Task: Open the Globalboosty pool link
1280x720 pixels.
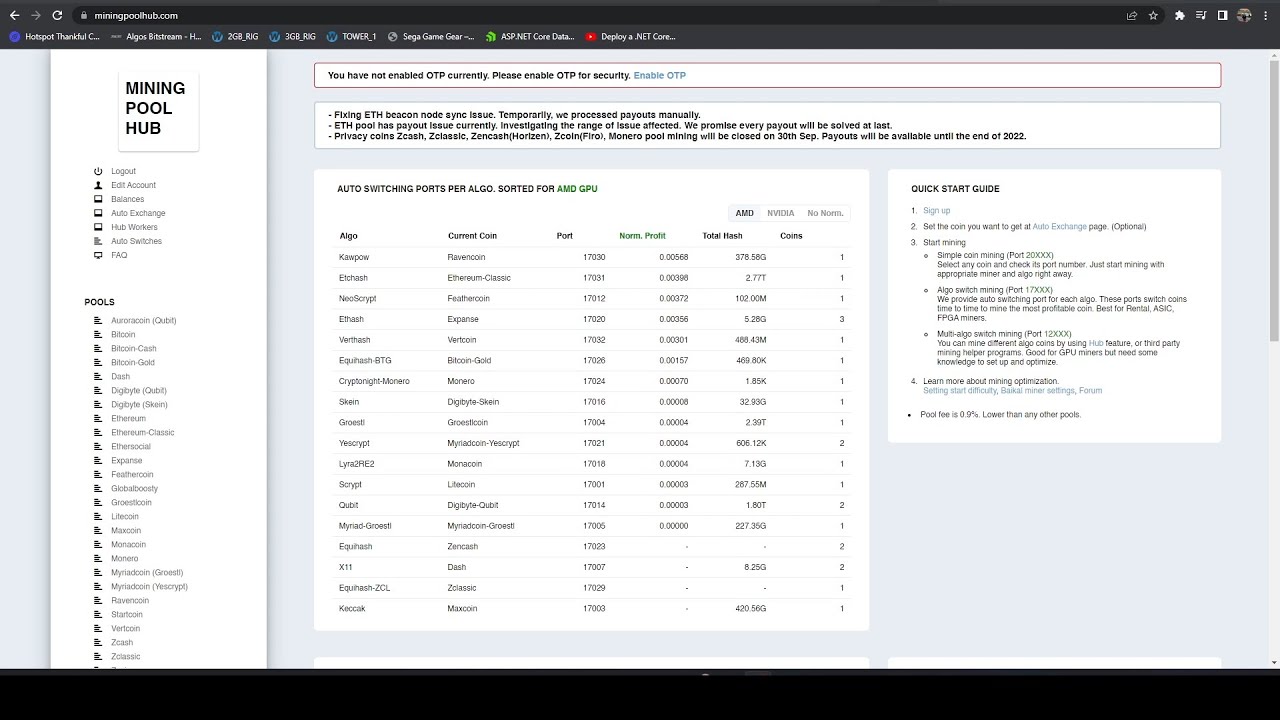Action: coord(134,489)
